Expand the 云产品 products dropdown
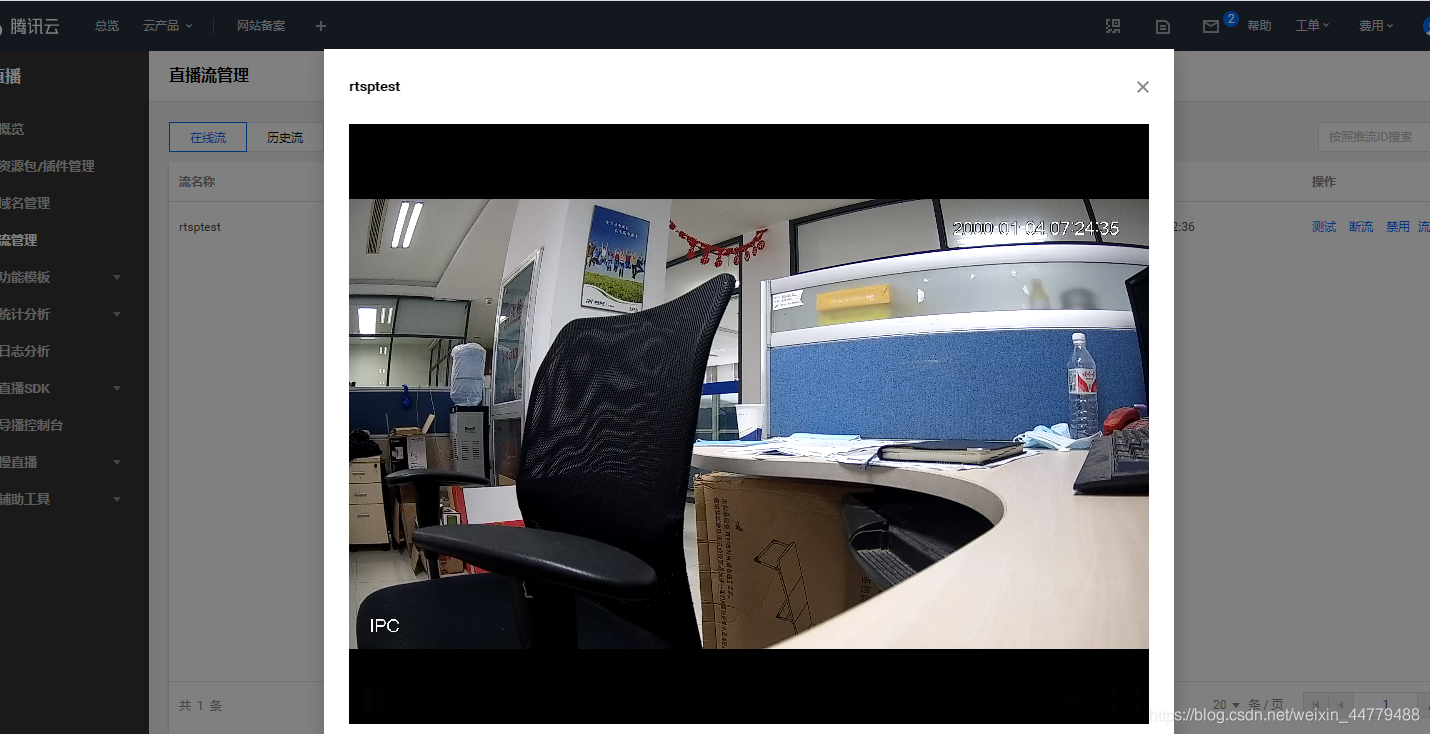The height and width of the screenshot is (734, 1430). click(x=167, y=26)
